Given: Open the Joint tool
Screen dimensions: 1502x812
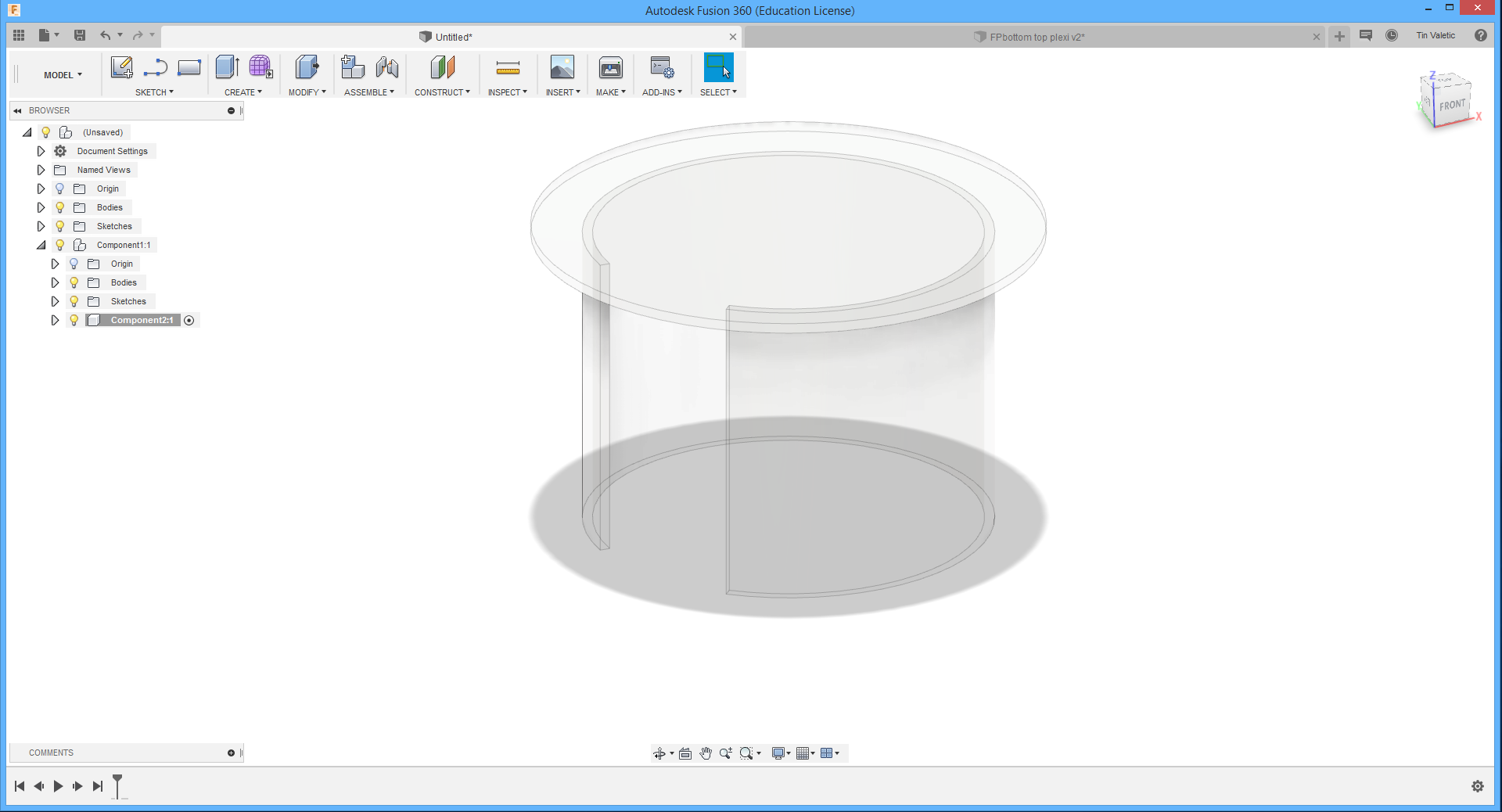Looking at the screenshot, I should (386, 68).
